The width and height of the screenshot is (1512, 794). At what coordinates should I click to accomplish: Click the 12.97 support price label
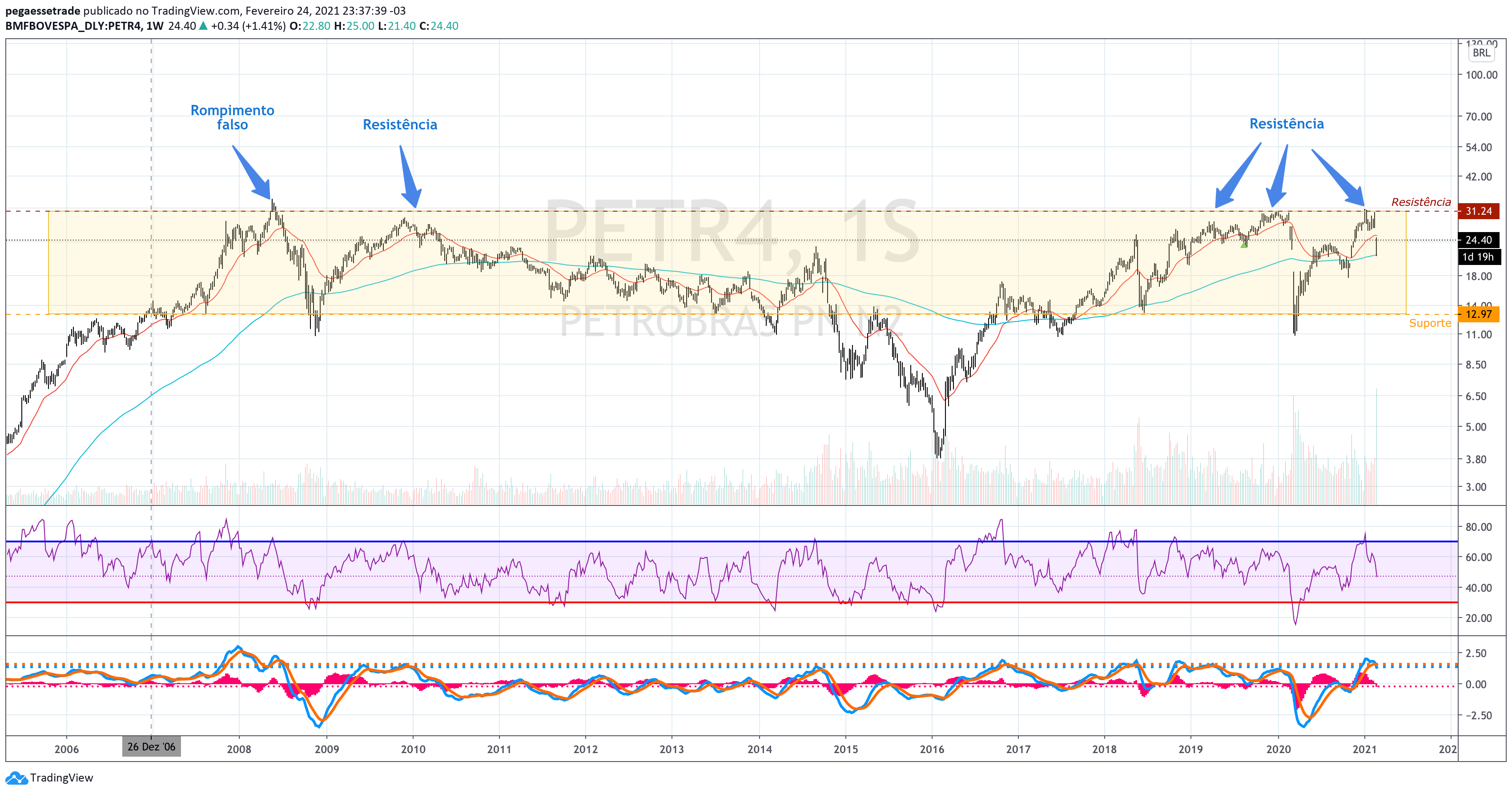click(x=1479, y=315)
